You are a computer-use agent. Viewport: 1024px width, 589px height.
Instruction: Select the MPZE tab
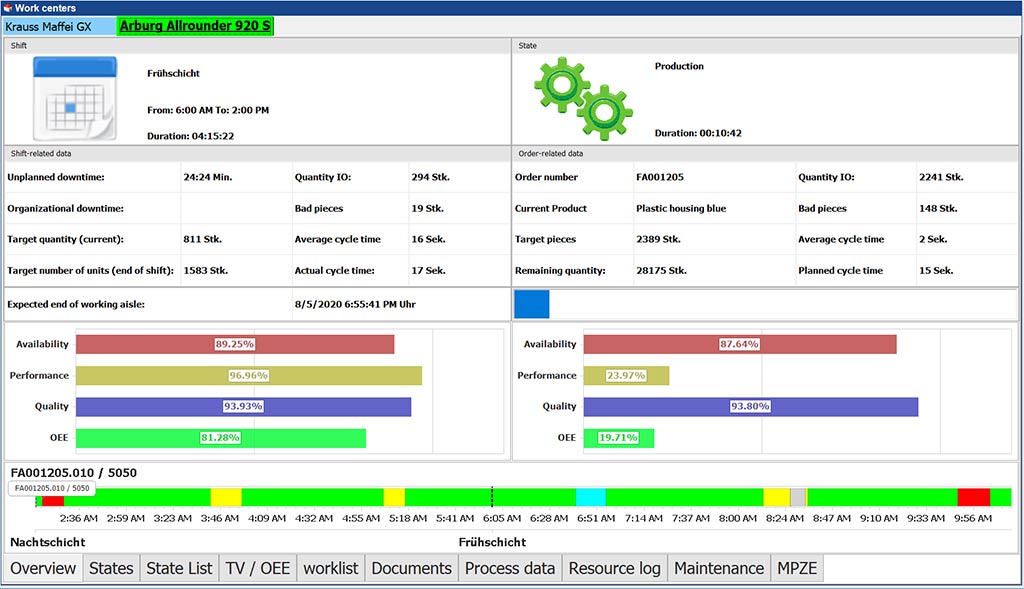[x=797, y=568]
